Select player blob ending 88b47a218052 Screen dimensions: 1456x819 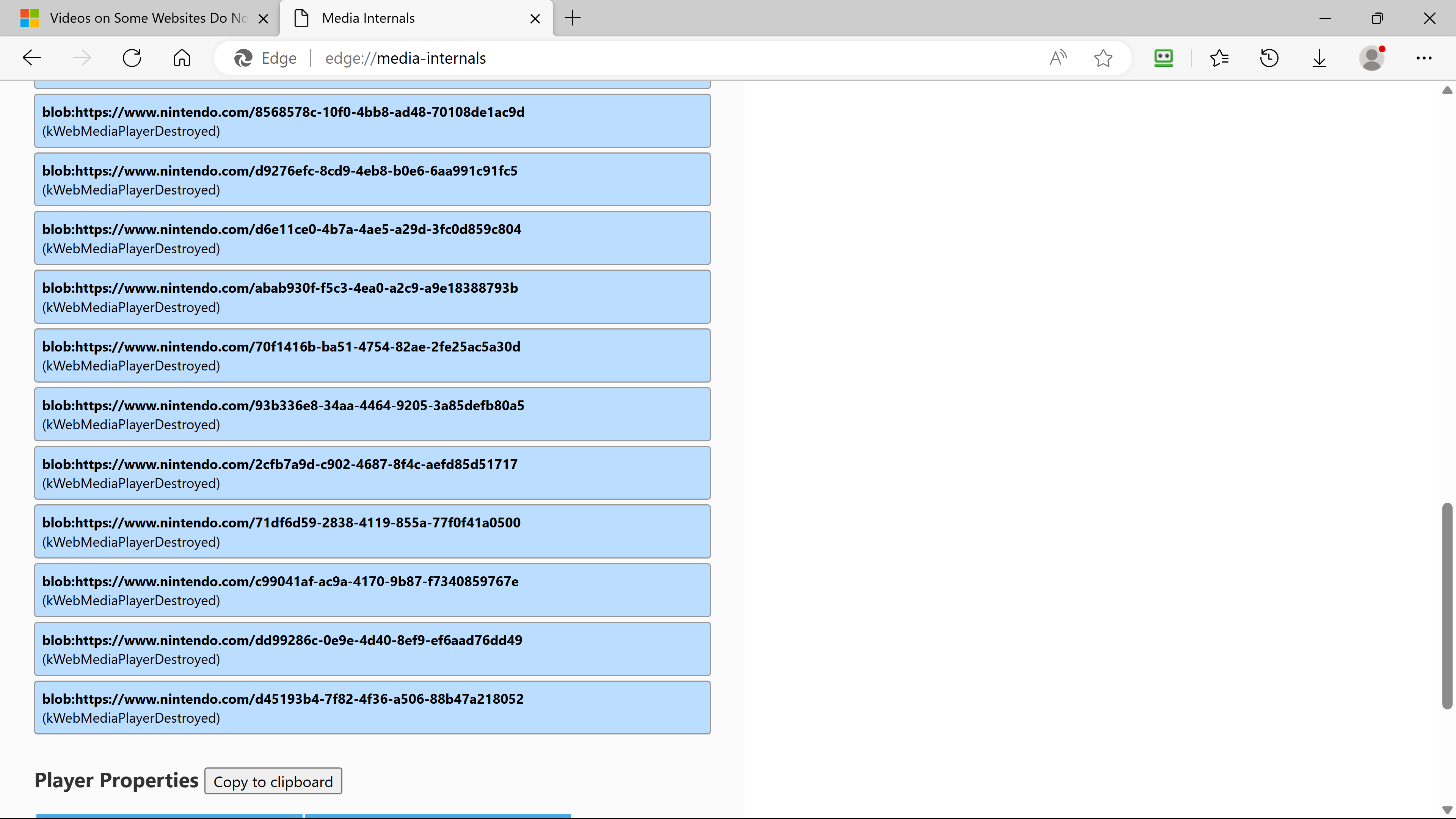[x=372, y=708]
